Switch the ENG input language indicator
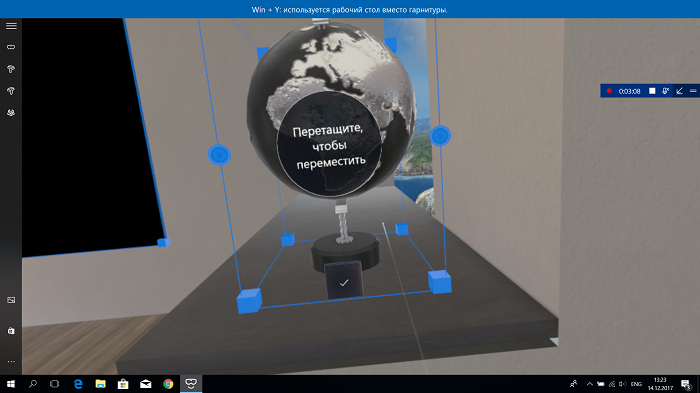 click(636, 384)
